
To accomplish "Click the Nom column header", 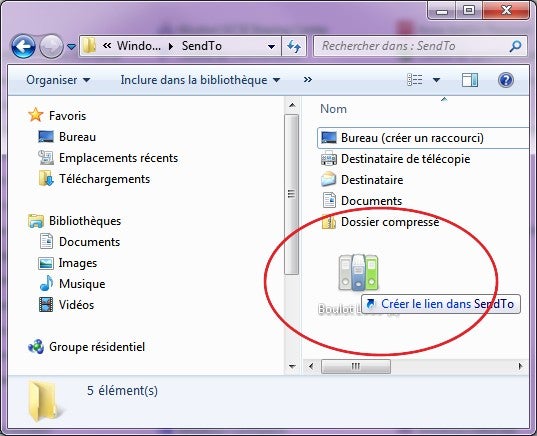I will (333, 109).
